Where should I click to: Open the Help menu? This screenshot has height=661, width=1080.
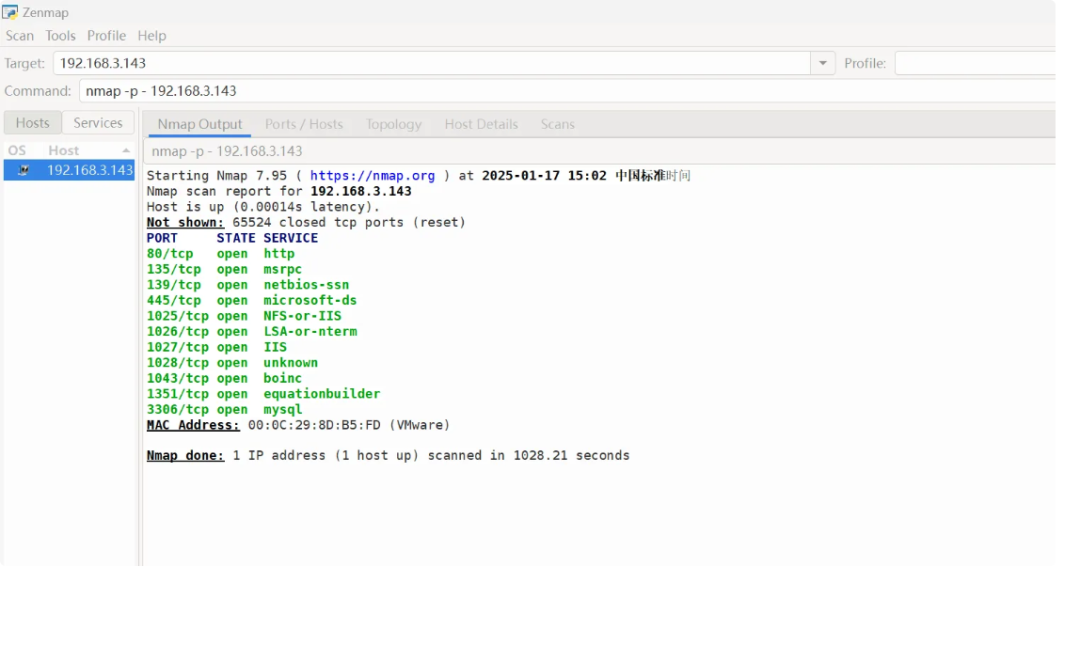[x=152, y=36]
